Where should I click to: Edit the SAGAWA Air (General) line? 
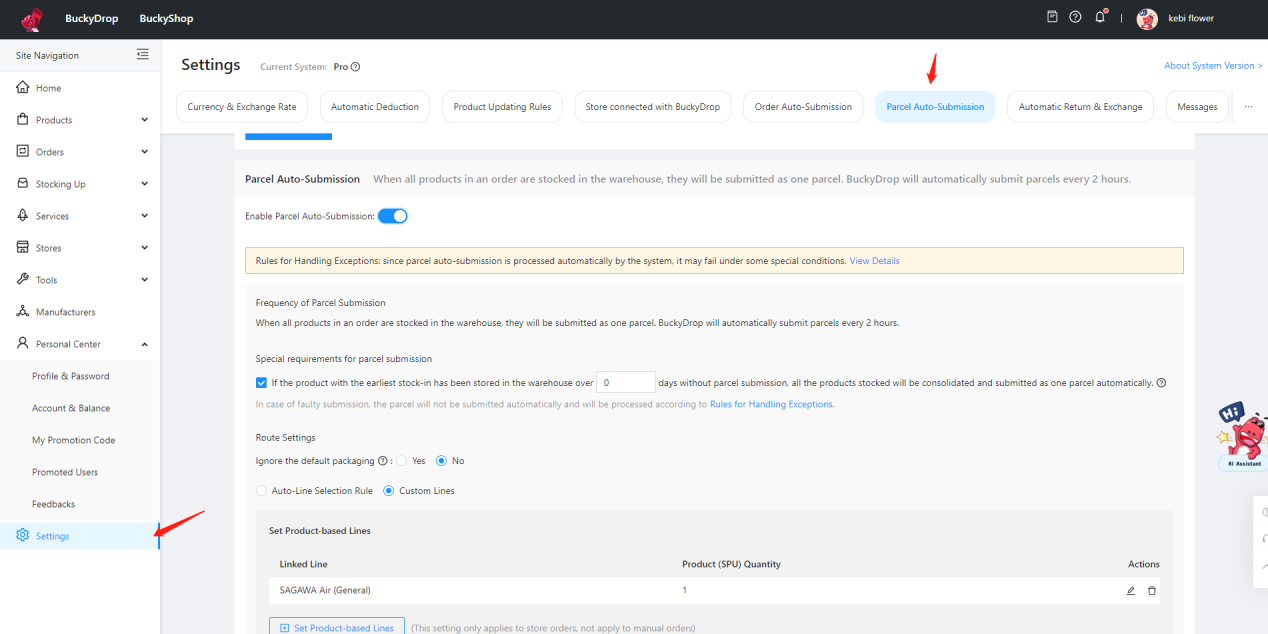(1131, 591)
